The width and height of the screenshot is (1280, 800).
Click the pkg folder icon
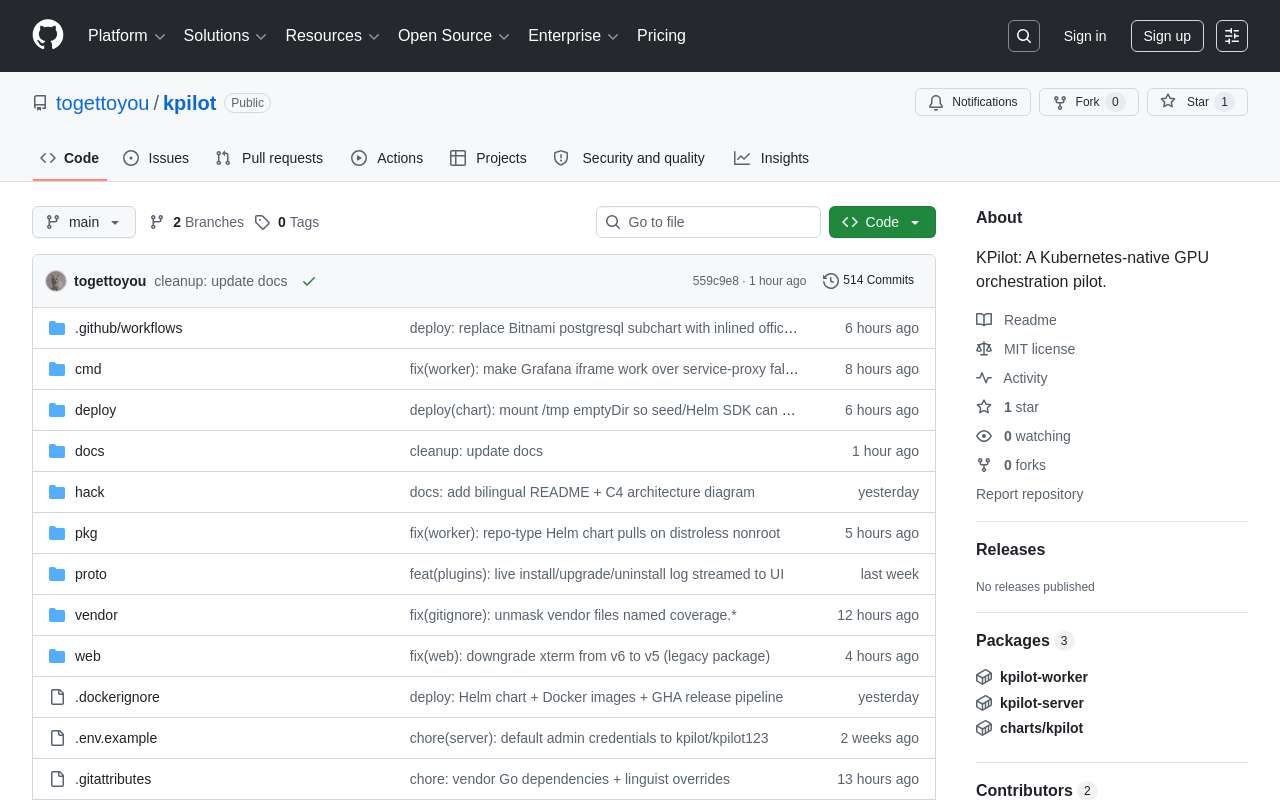(57, 533)
